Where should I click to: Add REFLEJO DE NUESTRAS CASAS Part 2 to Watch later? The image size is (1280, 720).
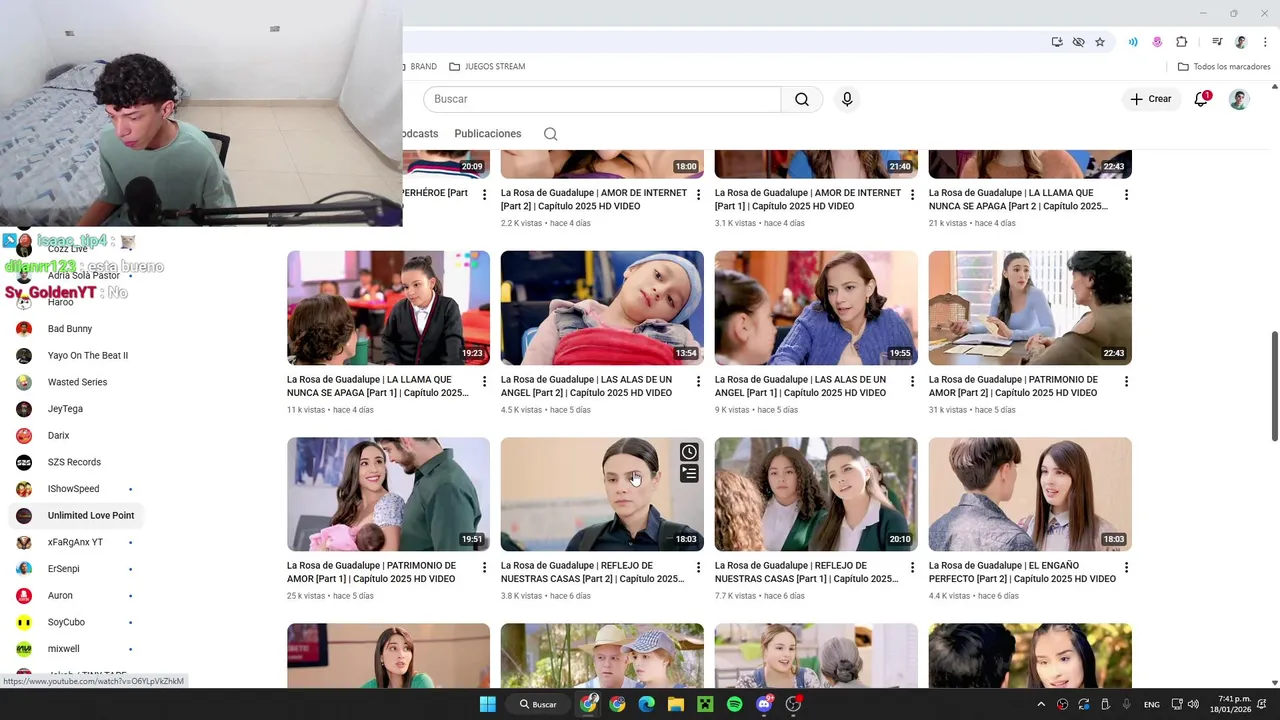coord(689,453)
